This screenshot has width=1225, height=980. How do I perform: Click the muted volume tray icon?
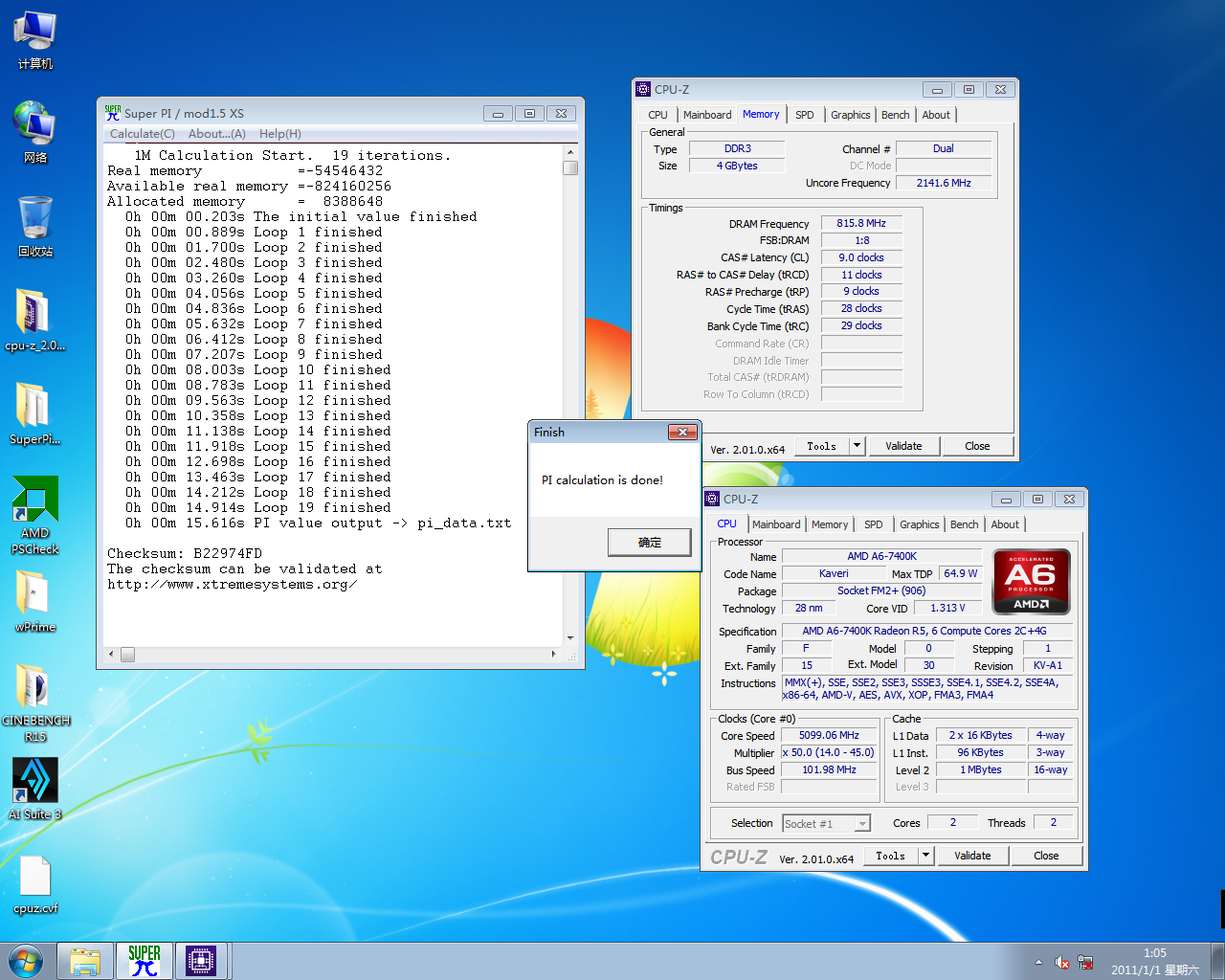(x=1061, y=962)
